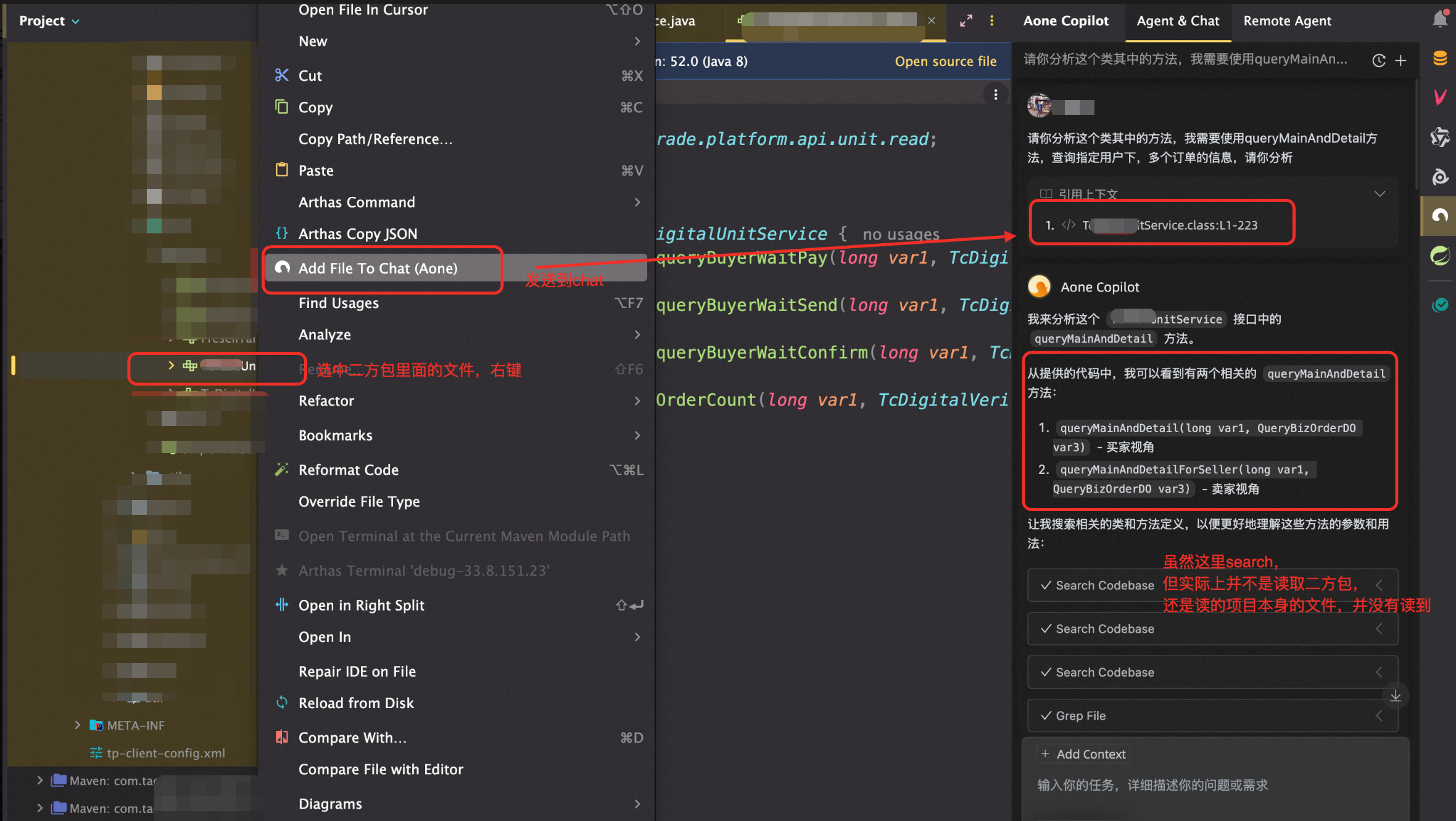This screenshot has width=1456, height=821.
Task: Choose Find Usages menu entry
Action: pyautogui.click(x=338, y=303)
